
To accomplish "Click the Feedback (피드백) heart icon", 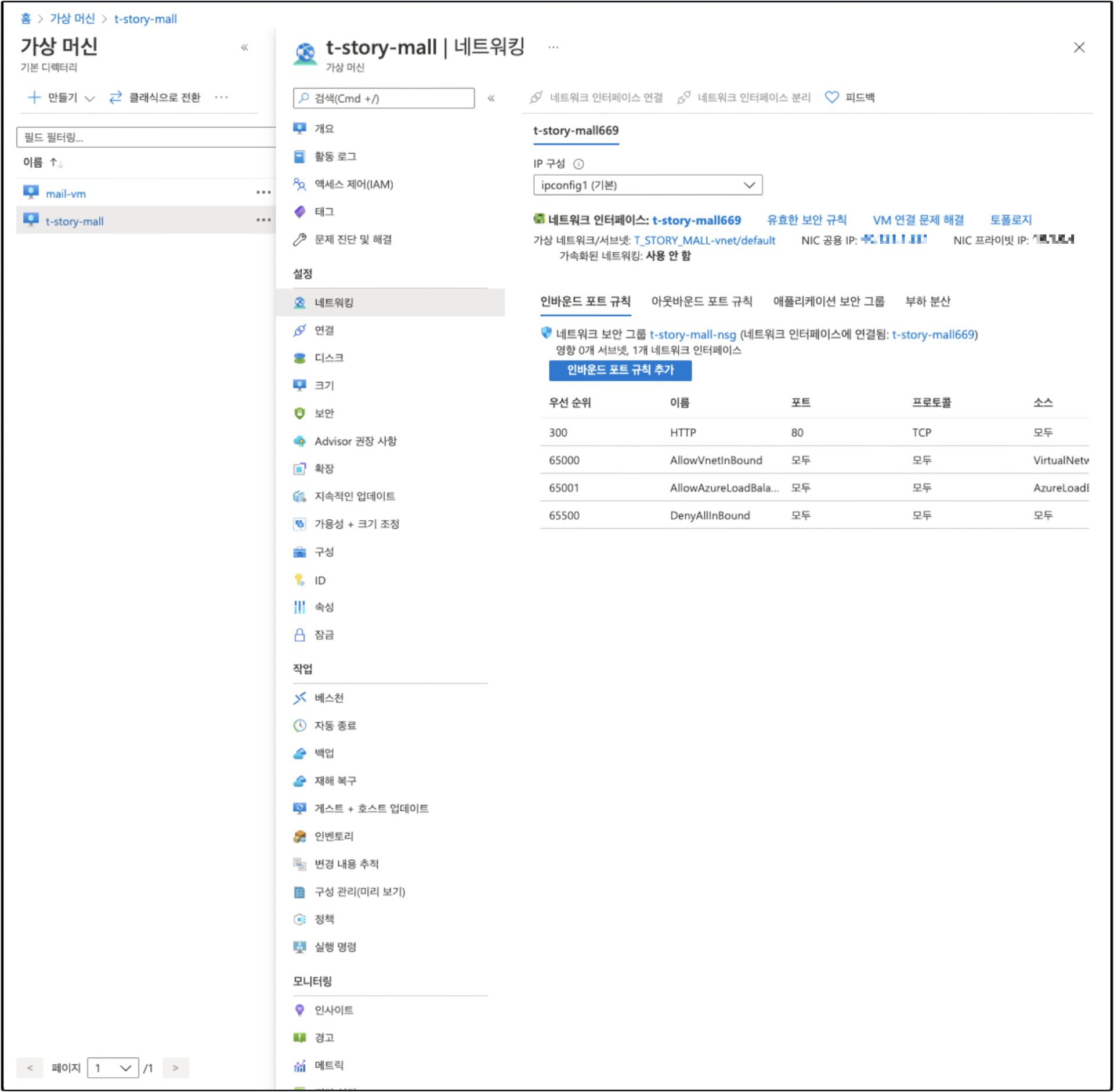I will (831, 97).
